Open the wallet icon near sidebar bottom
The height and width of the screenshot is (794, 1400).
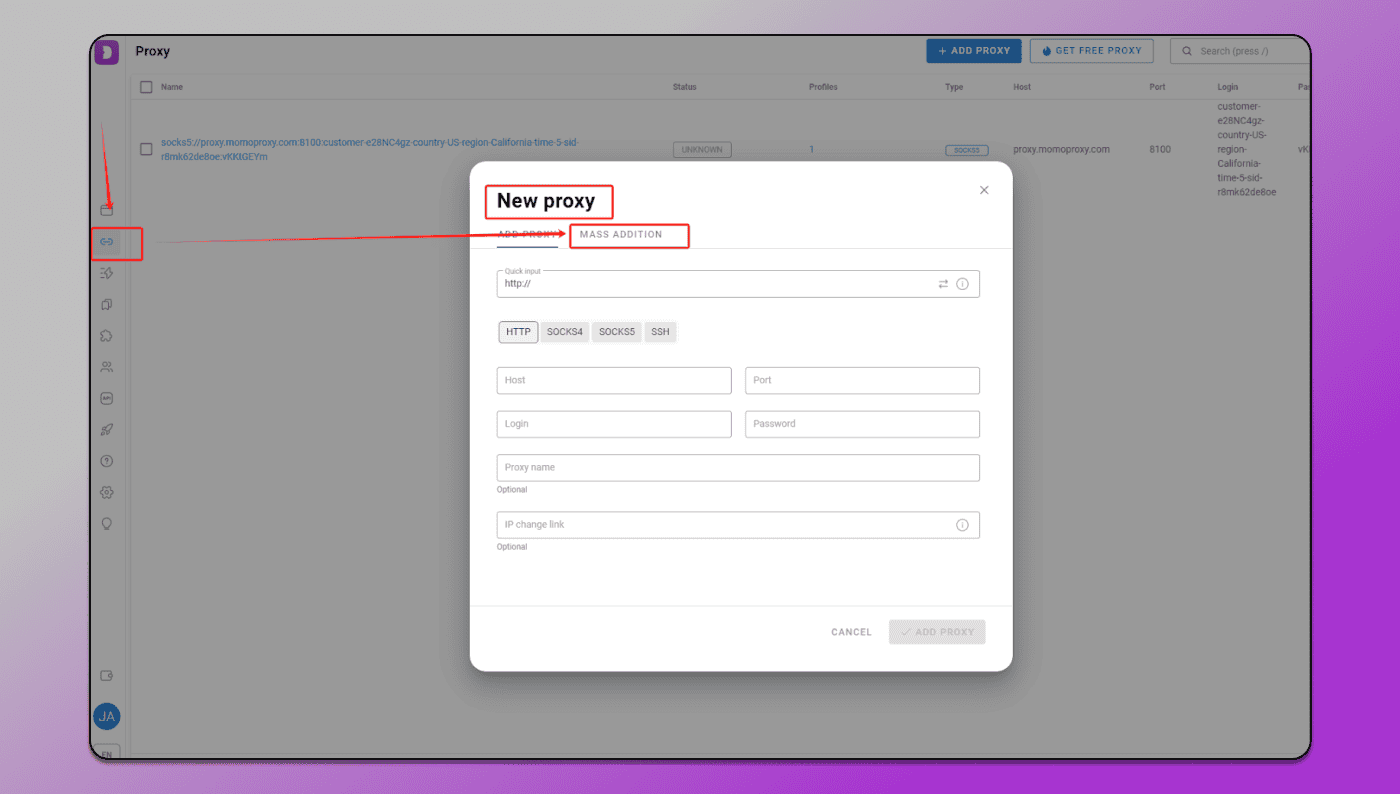point(107,676)
